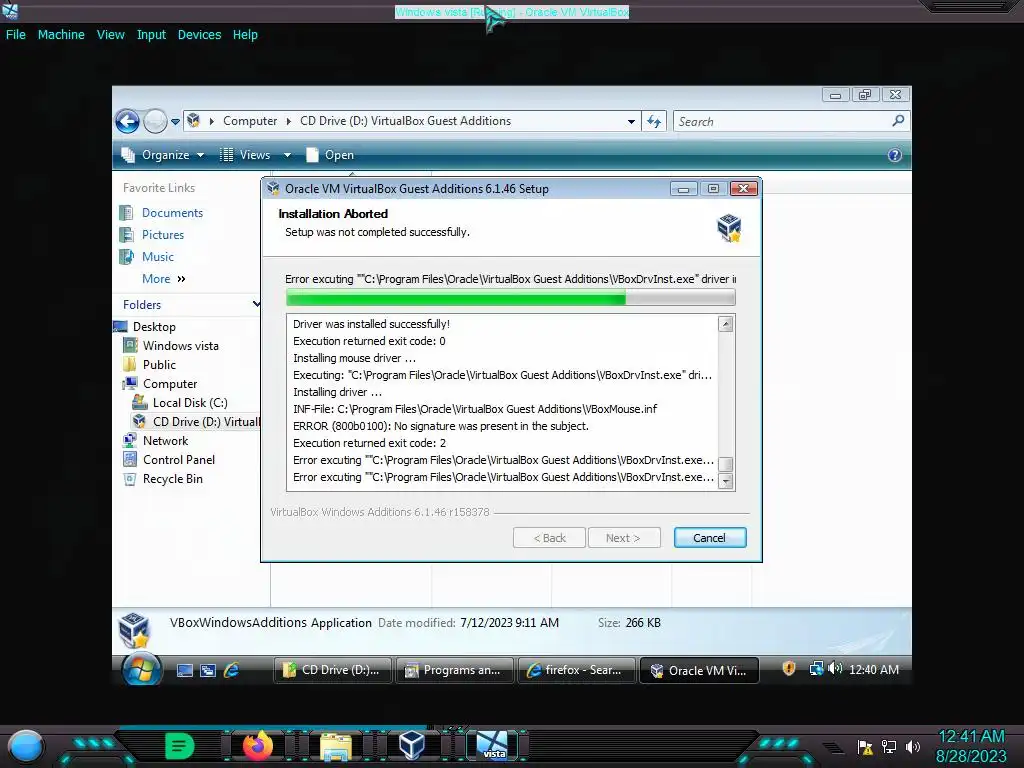Open the Documents favorite link
Screen dimensions: 1024x768
172,213
